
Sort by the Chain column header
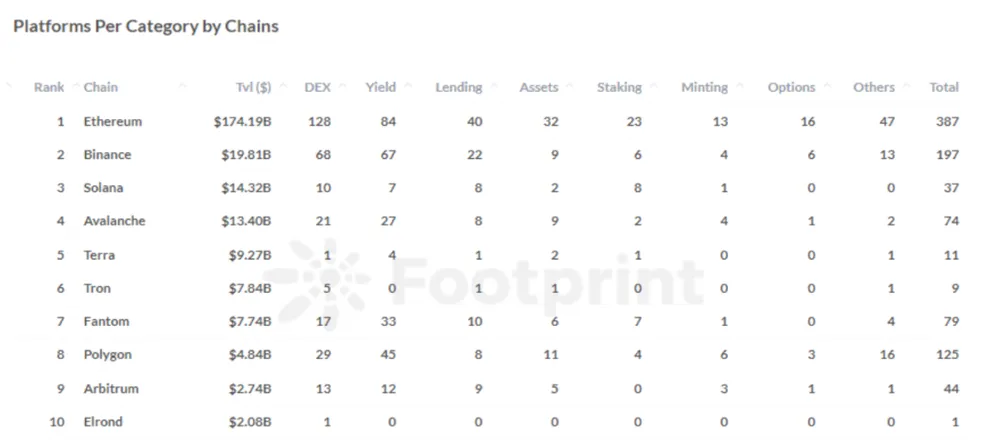tap(101, 87)
